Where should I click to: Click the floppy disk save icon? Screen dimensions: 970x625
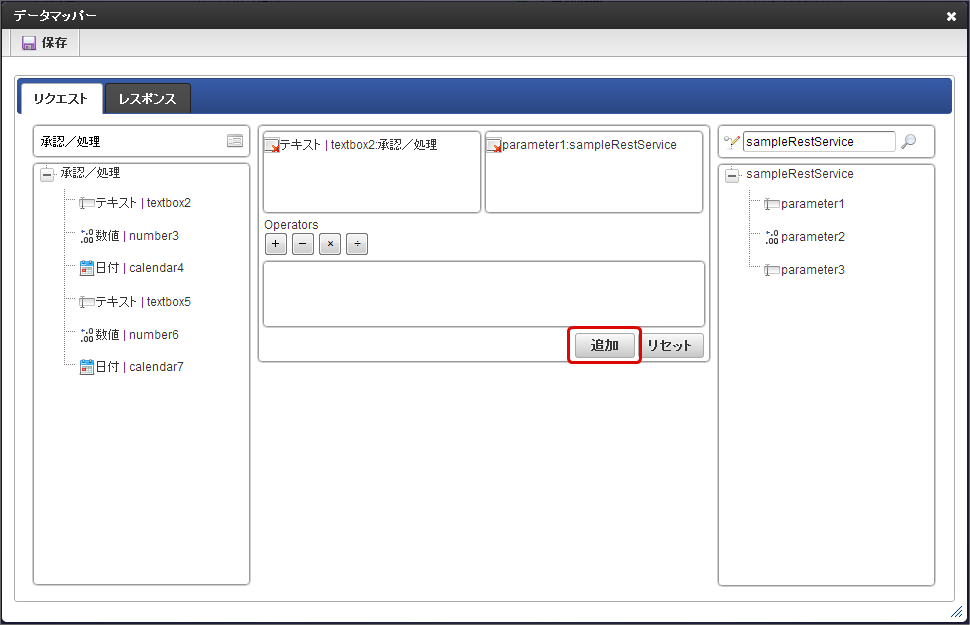28,43
